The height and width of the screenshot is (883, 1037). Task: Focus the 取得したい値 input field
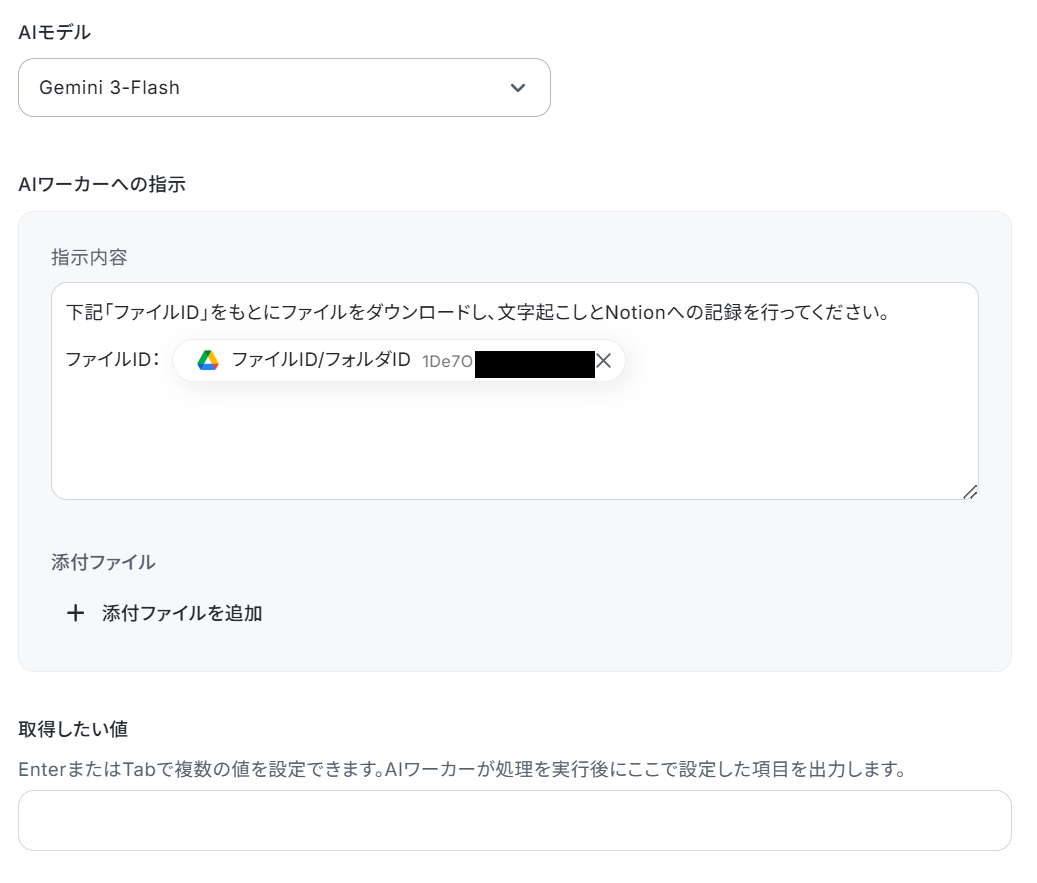point(515,820)
